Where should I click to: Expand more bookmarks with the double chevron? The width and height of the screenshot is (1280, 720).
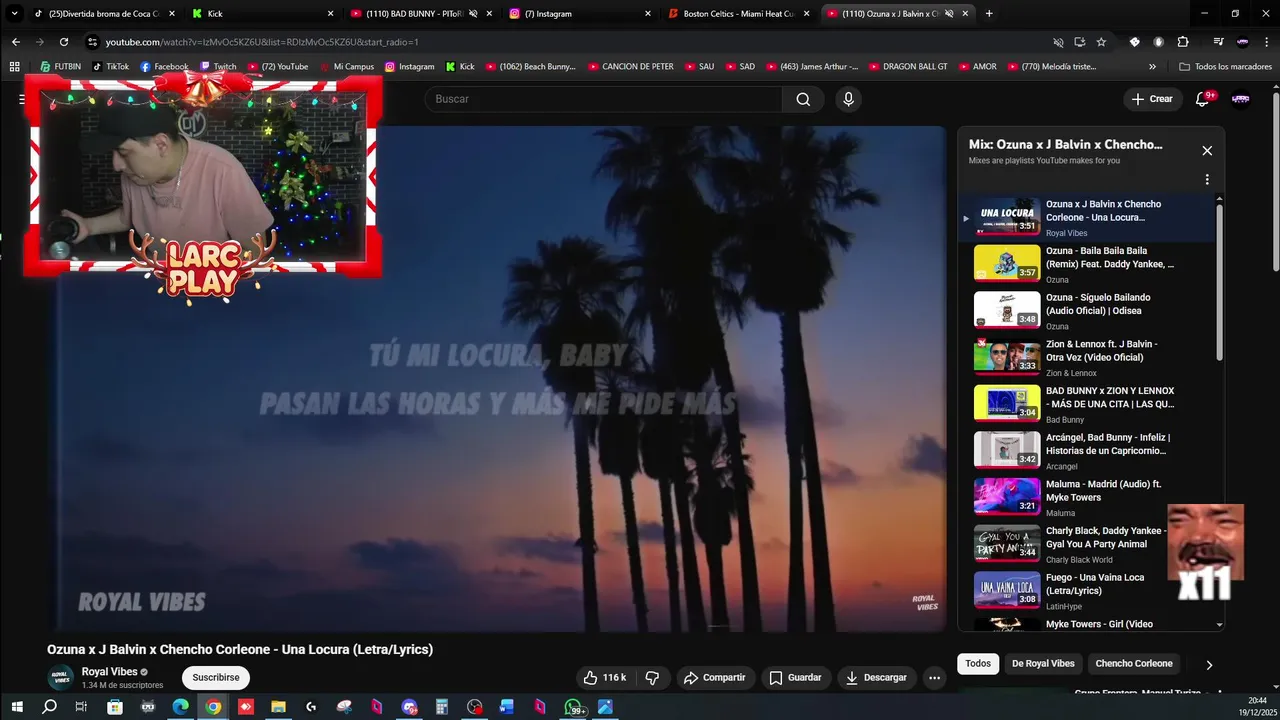coord(1152,66)
